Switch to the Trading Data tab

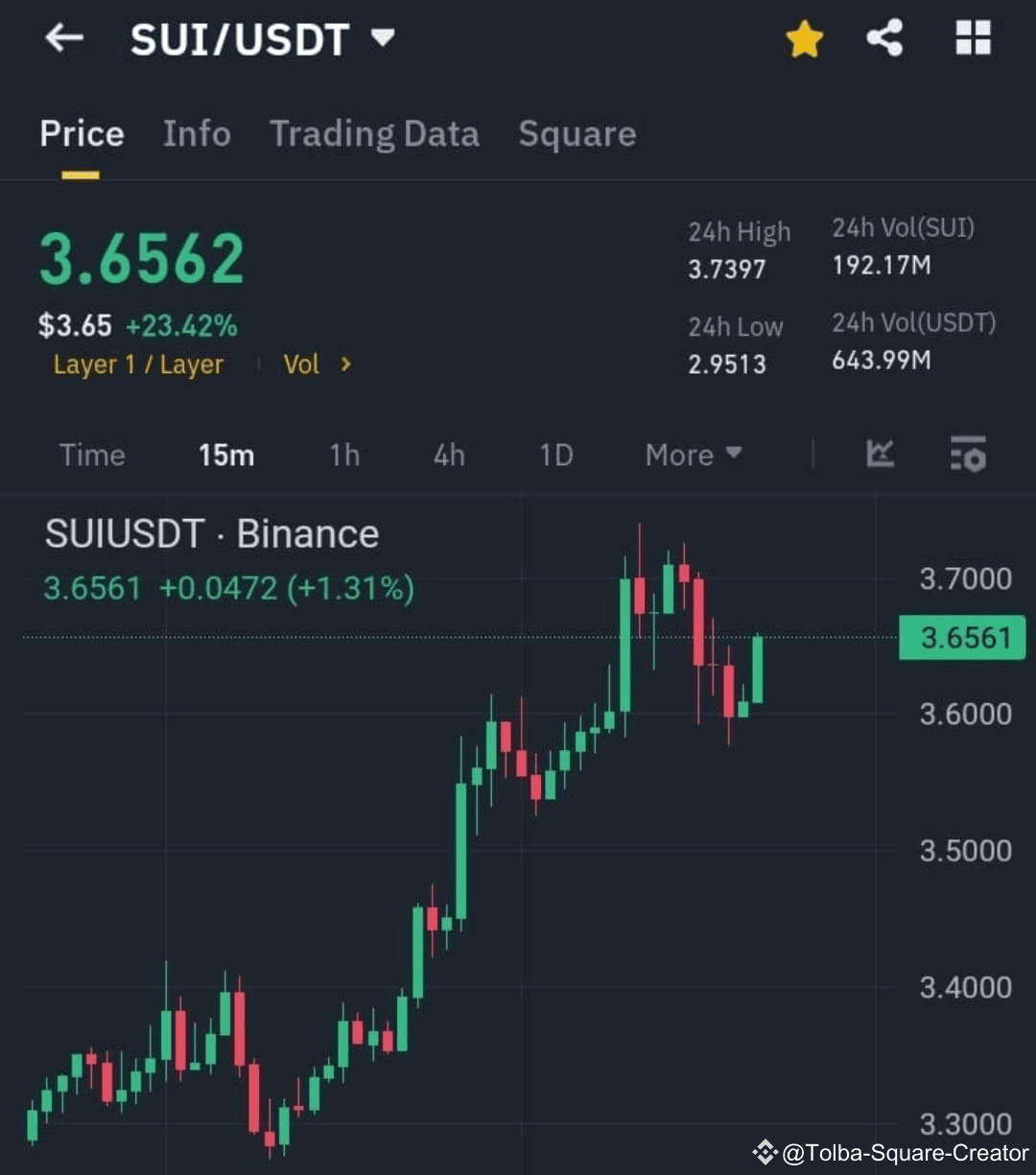point(375,134)
